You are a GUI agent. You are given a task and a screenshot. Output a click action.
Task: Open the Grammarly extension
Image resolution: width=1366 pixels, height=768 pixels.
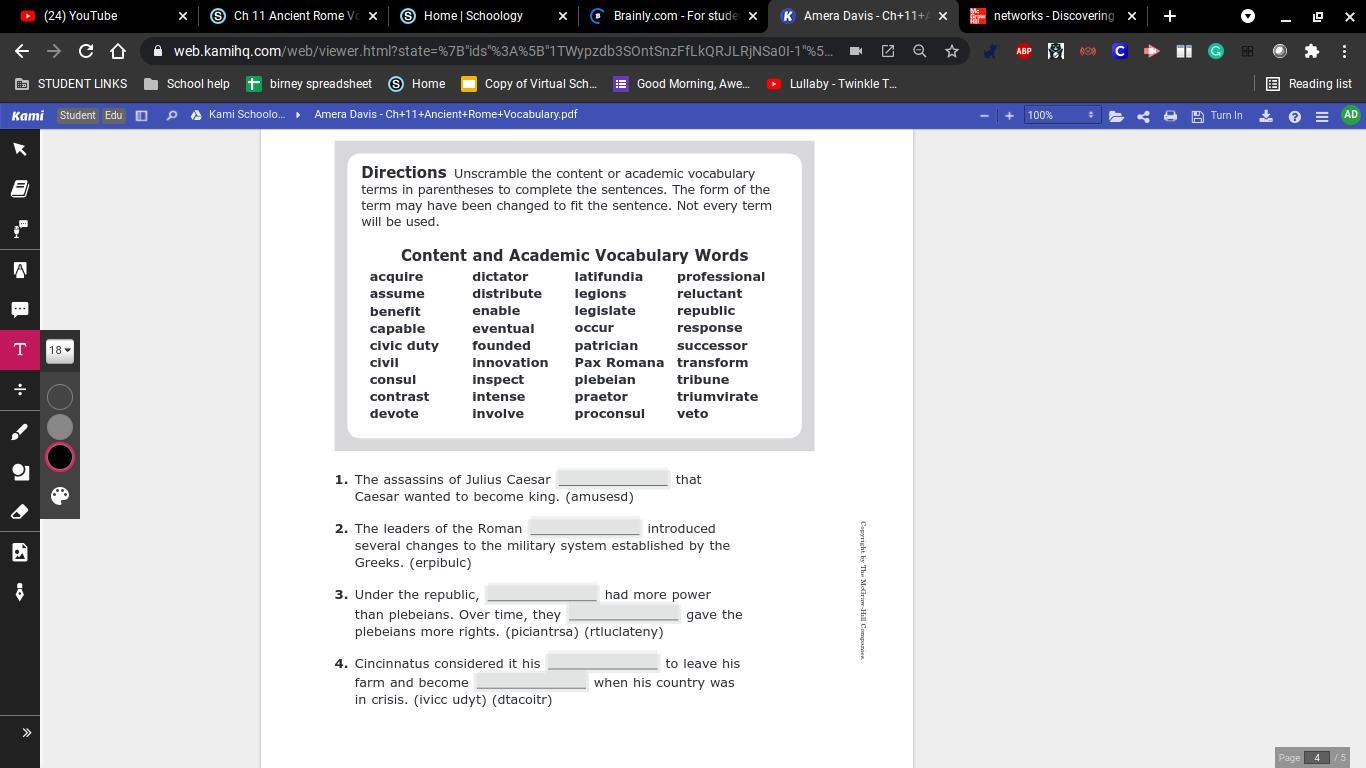(1216, 51)
